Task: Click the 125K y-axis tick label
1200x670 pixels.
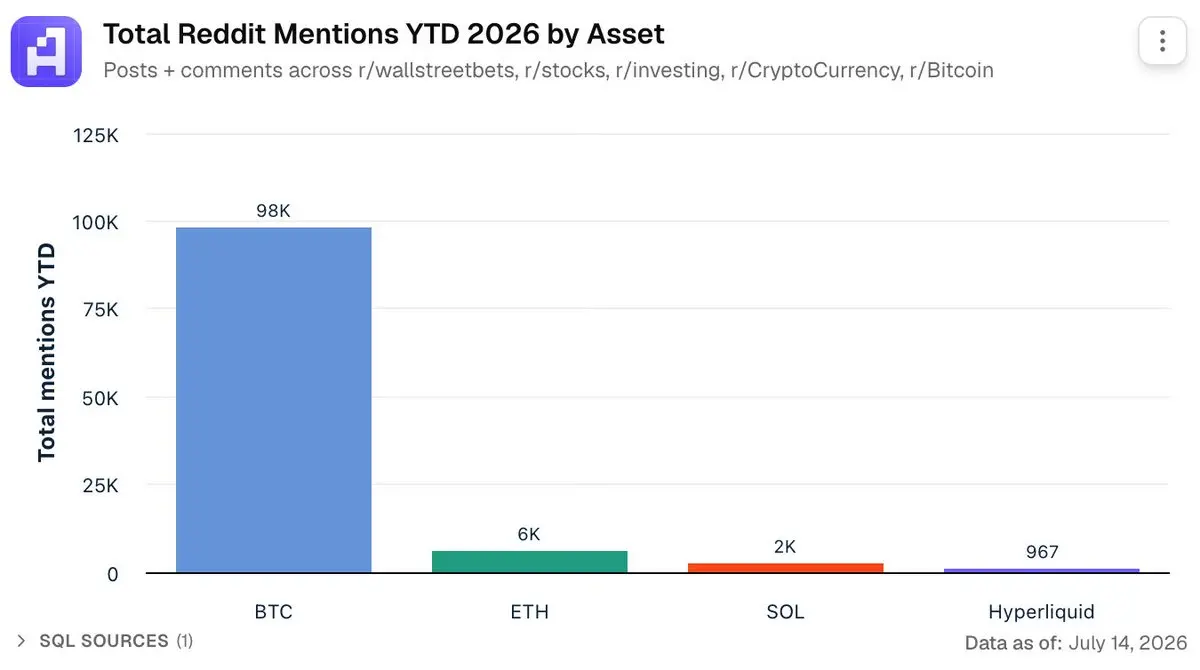Action: 96,135
